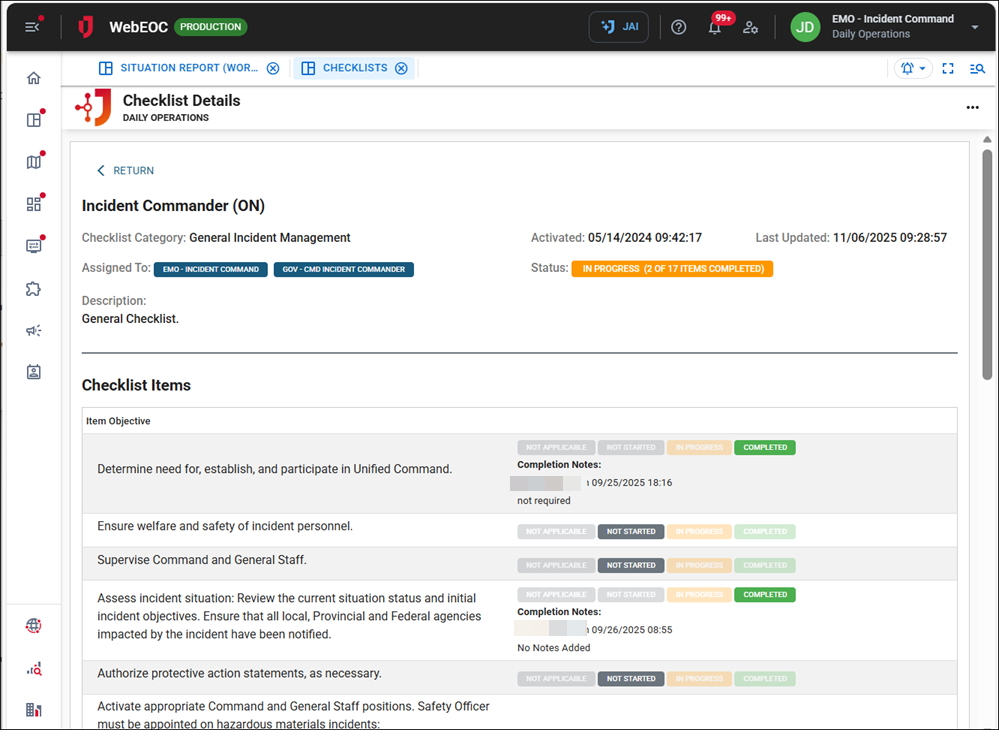This screenshot has height=730, width=1000.
Task: Open the alert bell dropdown in tab bar
Action: tap(912, 69)
